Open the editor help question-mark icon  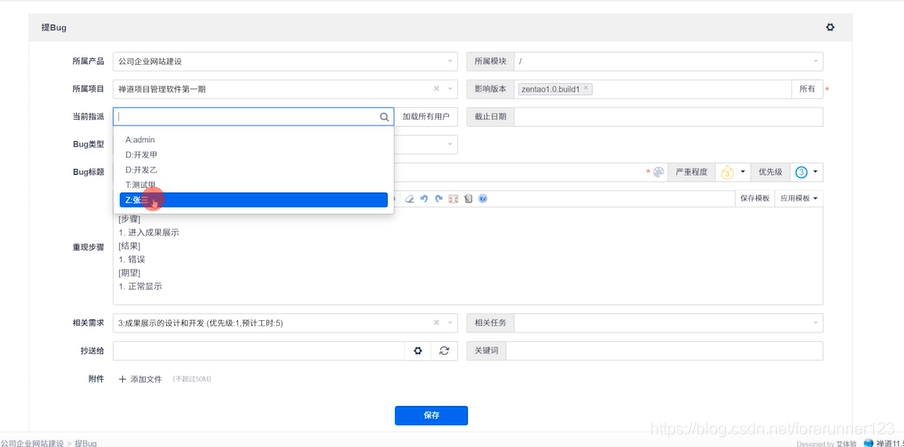pyautogui.click(x=483, y=198)
